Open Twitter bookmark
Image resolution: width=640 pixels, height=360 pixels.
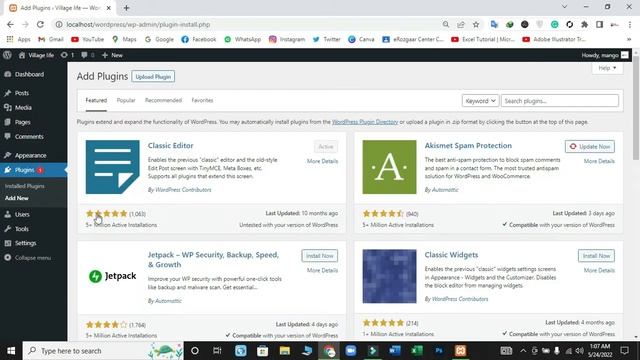(327, 40)
